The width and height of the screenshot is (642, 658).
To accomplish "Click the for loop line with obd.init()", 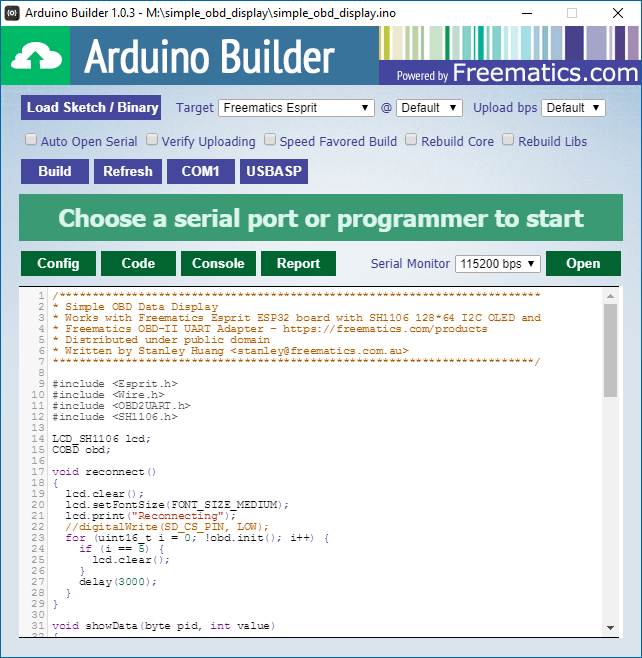I will [x=197, y=538].
